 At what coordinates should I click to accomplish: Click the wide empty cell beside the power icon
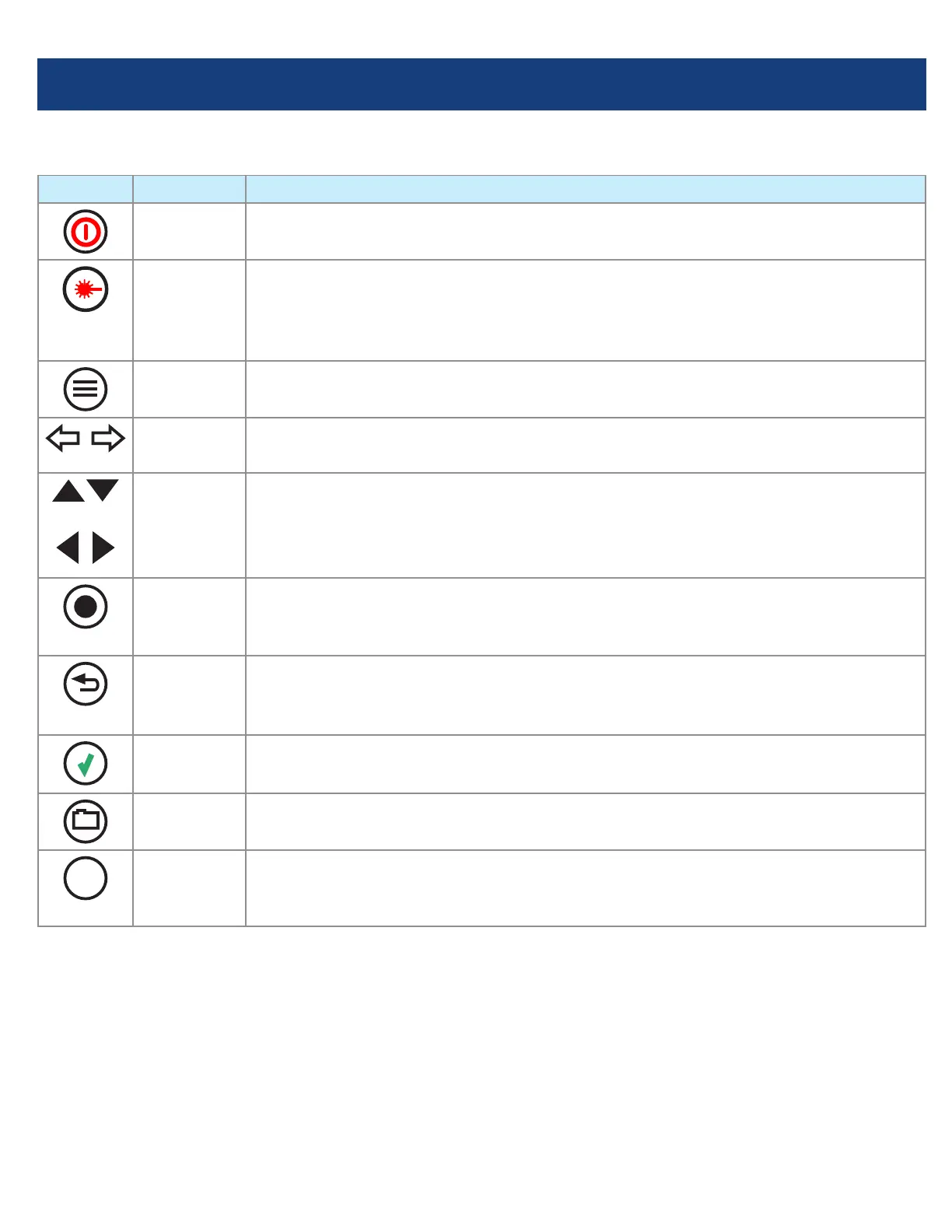[585, 232]
